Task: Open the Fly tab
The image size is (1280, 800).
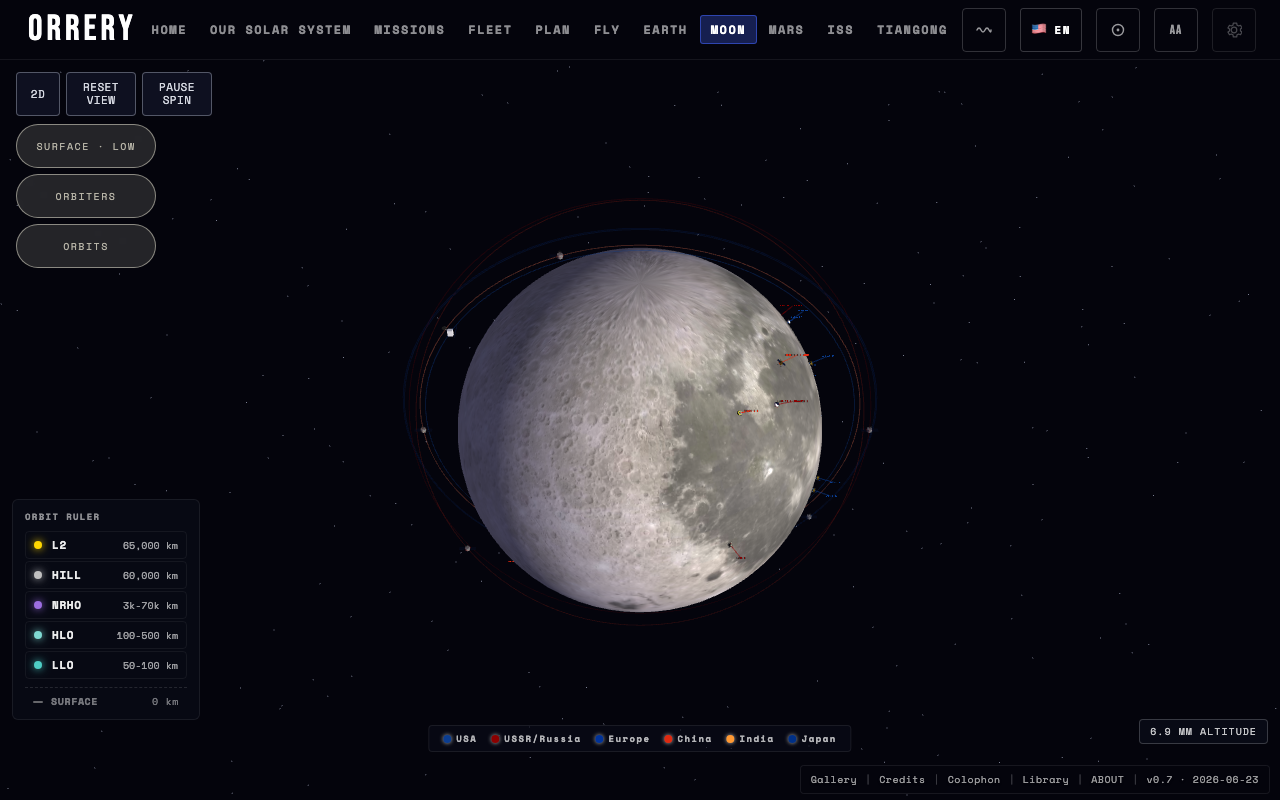Action: [x=607, y=30]
